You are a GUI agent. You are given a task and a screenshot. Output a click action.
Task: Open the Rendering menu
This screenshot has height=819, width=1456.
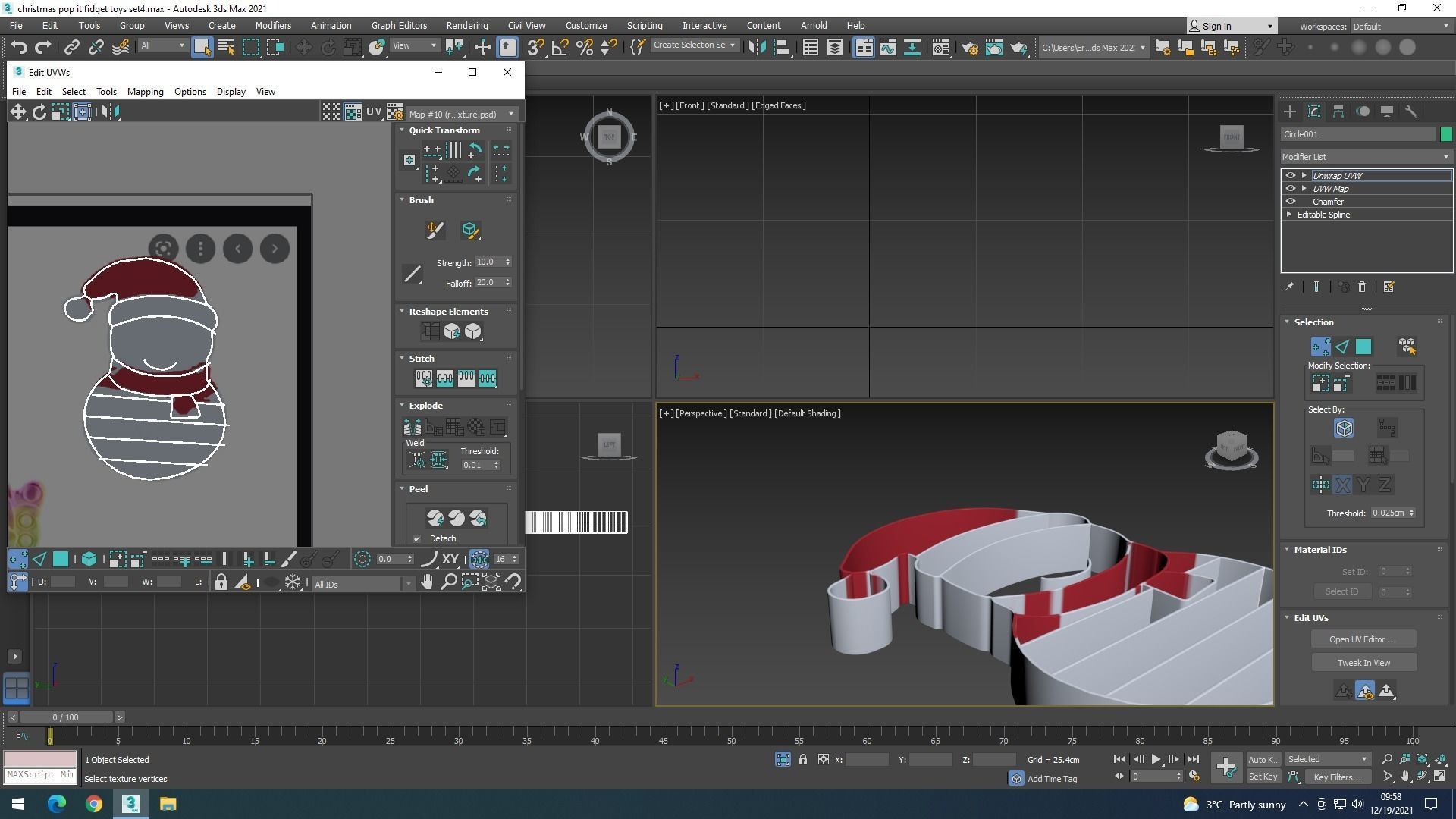pyautogui.click(x=466, y=25)
